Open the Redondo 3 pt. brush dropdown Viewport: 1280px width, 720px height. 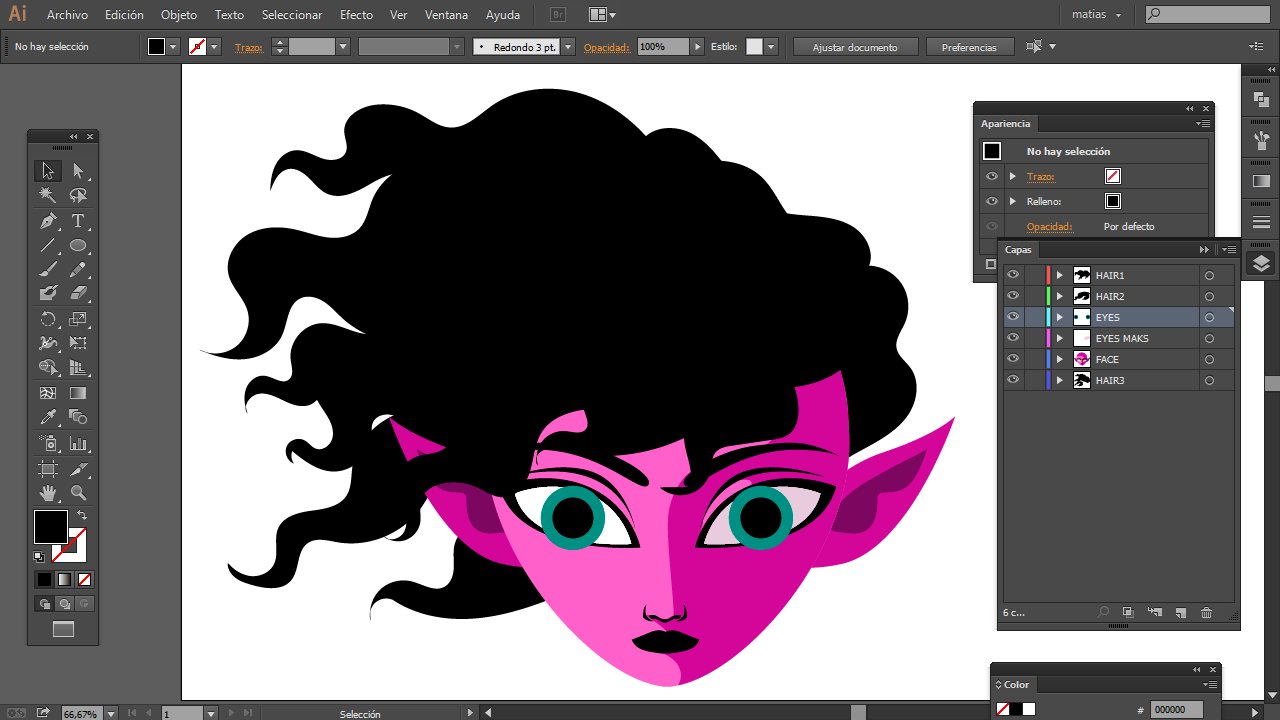(x=568, y=47)
